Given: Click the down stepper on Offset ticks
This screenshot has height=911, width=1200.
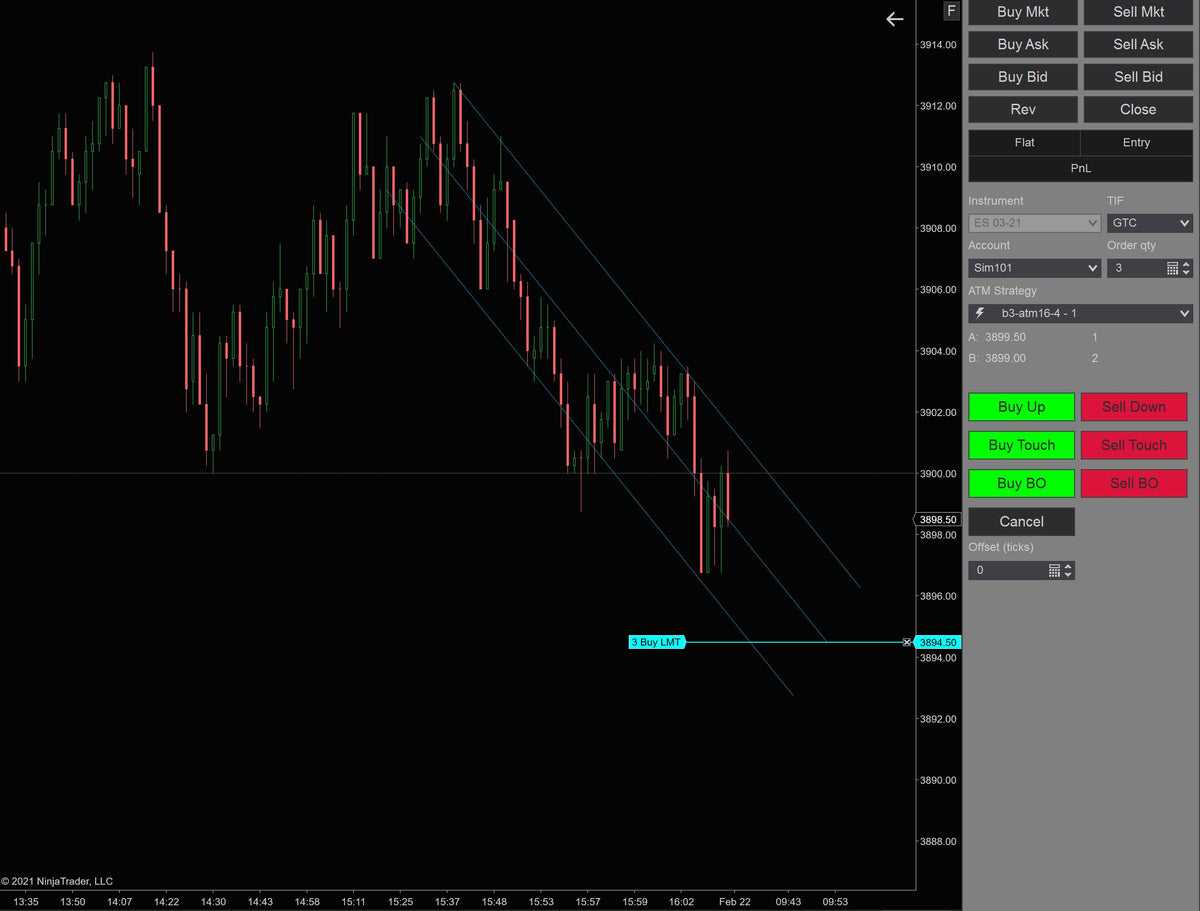Looking at the screenshot, I should coord(1068,574).
